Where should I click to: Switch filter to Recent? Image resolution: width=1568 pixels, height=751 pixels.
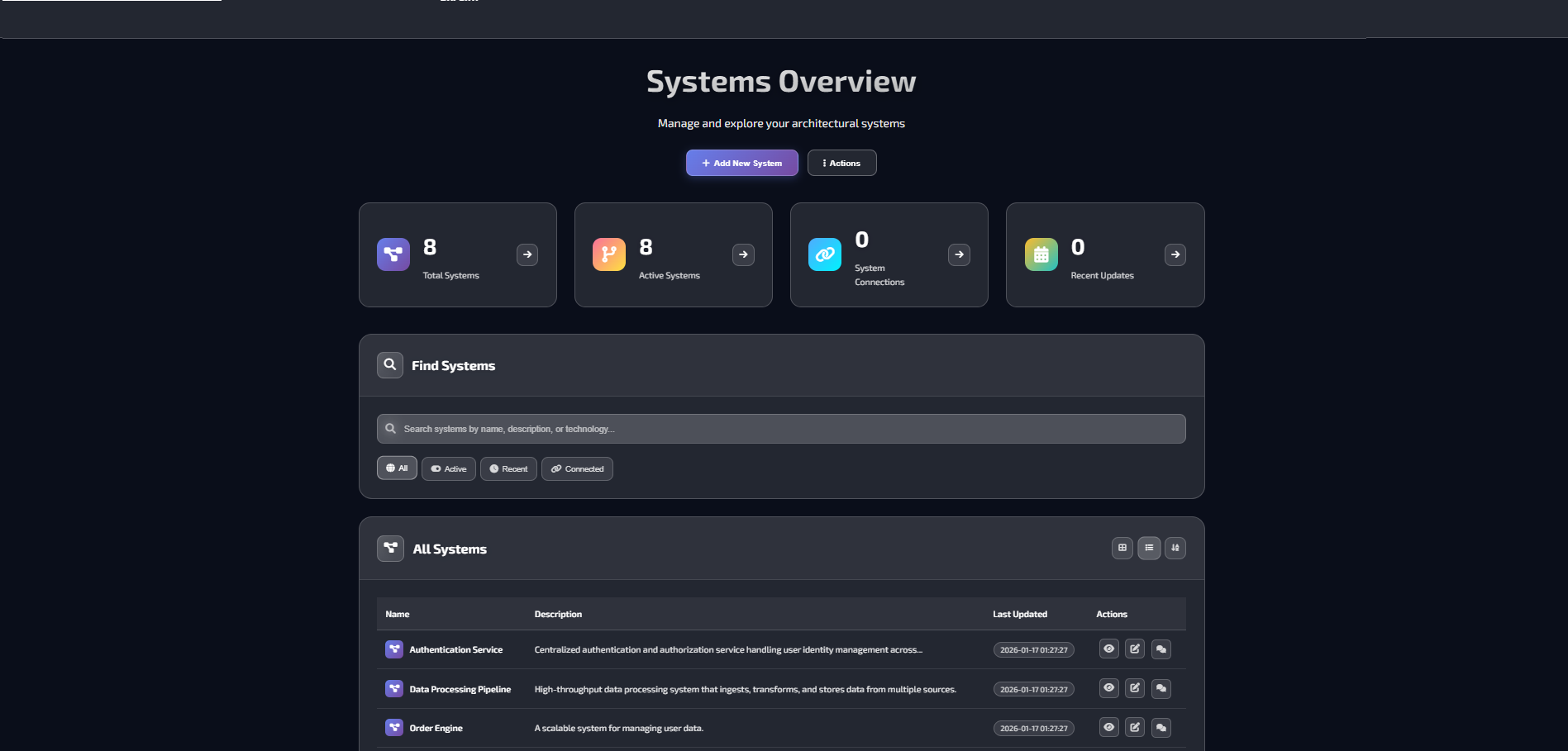508,468
